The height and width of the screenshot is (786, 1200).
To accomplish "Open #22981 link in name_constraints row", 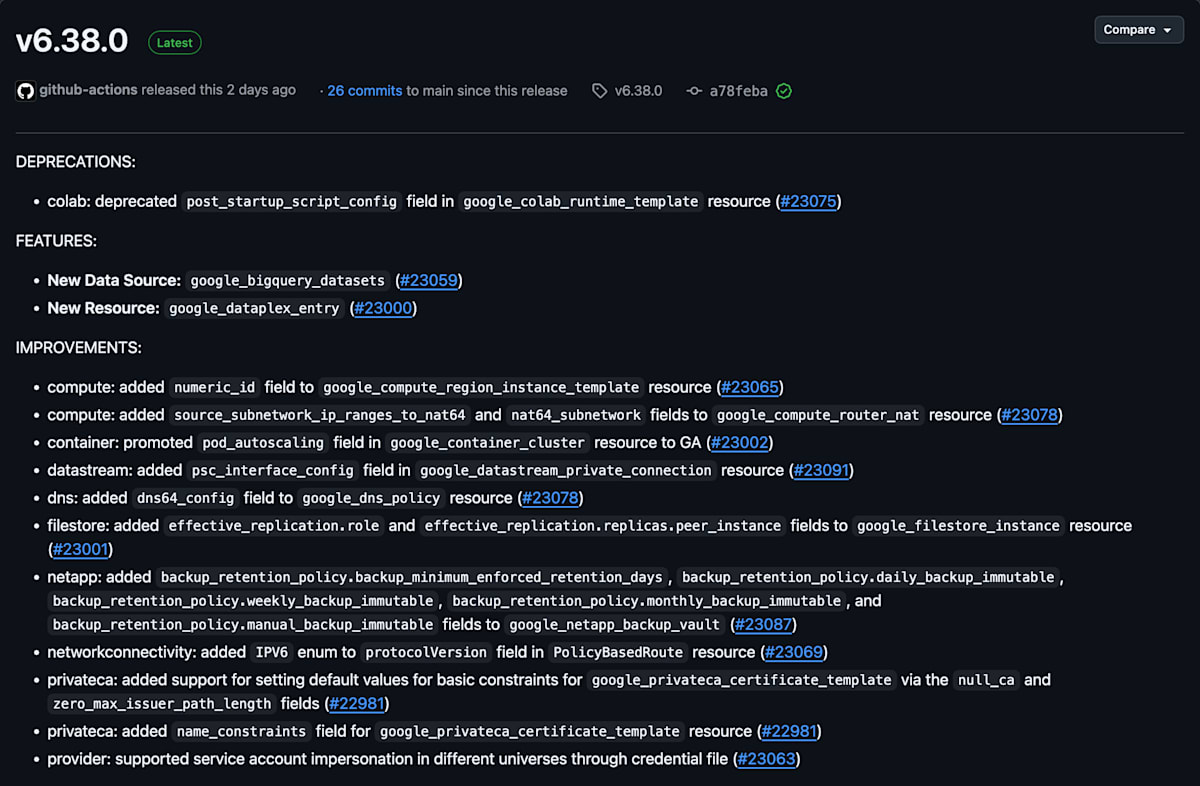I will click(x=788, y=731).
